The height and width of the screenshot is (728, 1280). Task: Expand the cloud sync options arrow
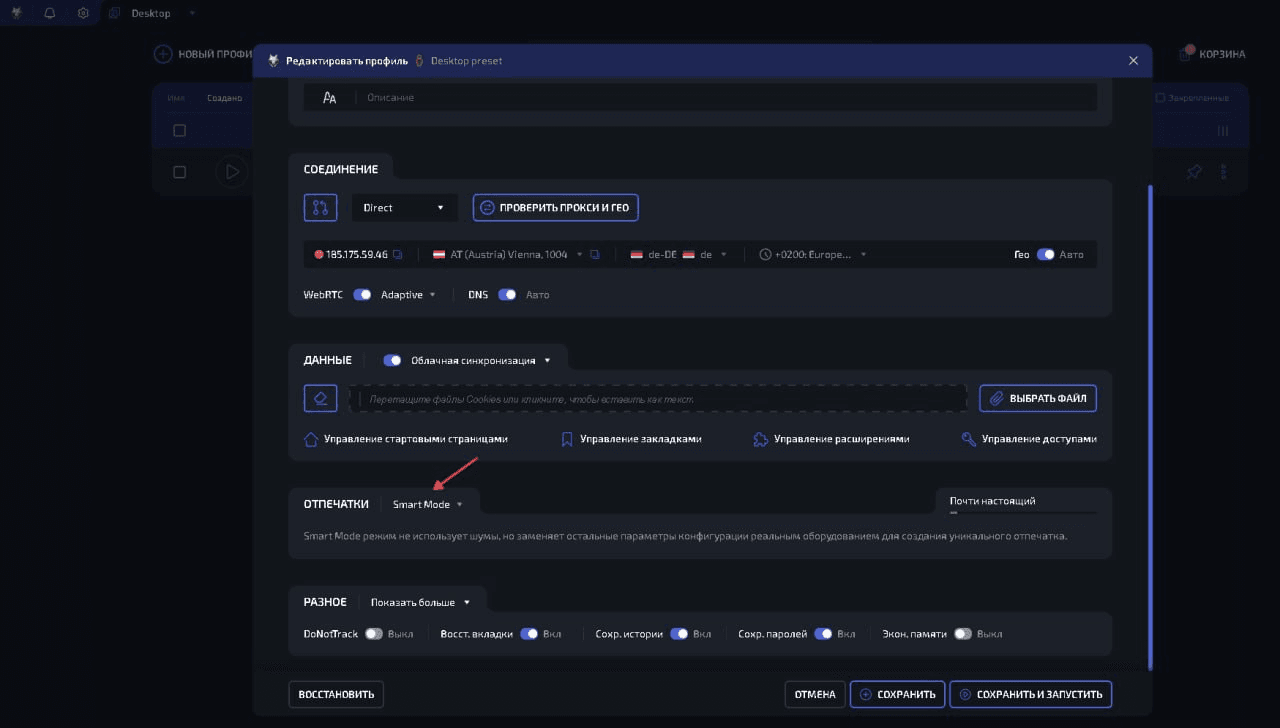coord(548,361)
